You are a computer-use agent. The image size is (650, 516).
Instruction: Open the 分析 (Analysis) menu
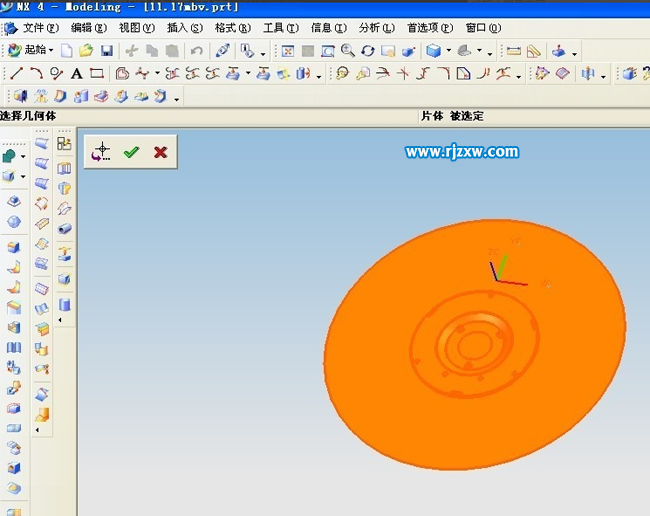375,28
